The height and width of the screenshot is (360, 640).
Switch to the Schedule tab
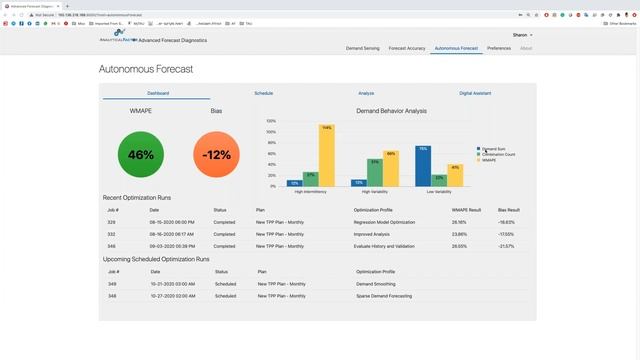click(264, 93)
